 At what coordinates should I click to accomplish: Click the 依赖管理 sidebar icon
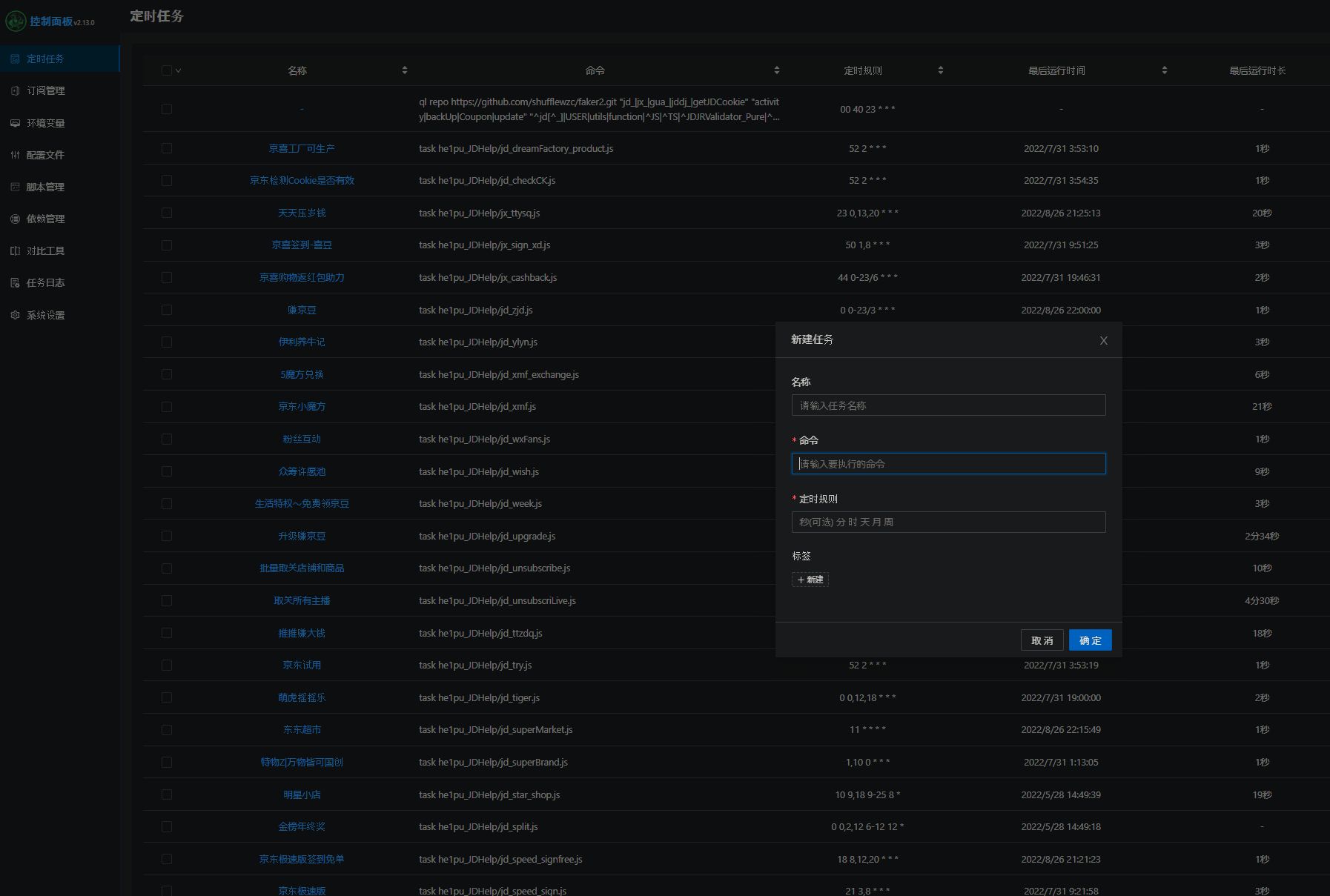pos(15,219)
